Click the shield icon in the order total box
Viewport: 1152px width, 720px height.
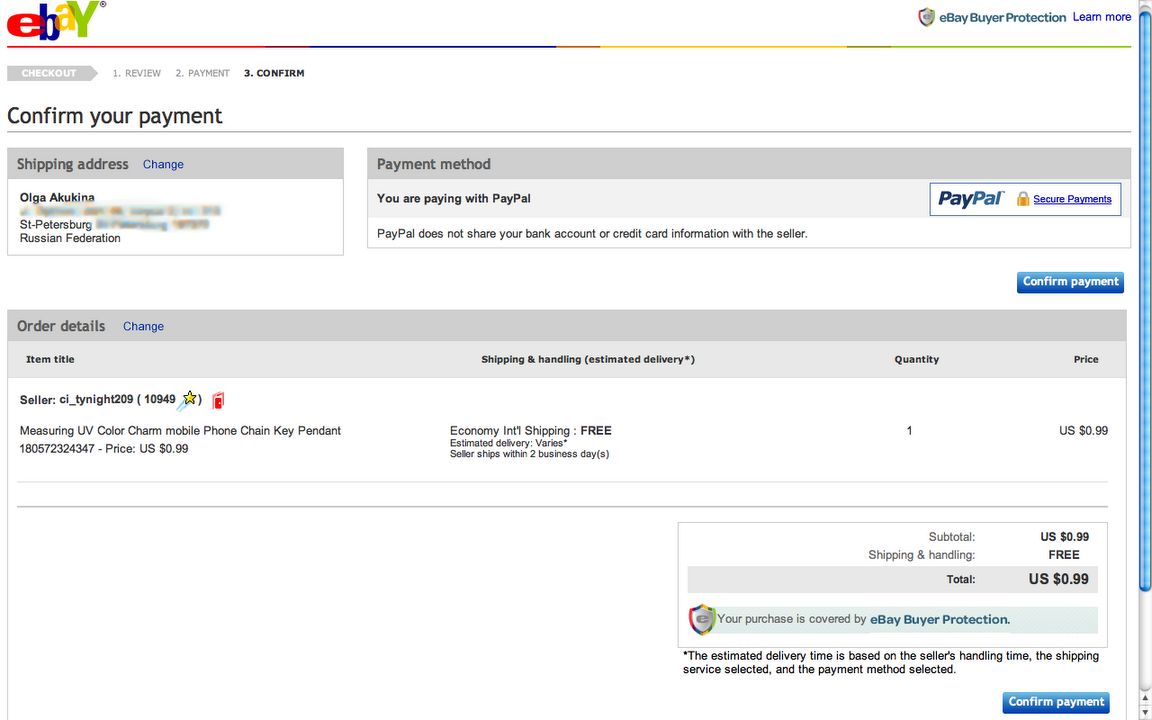[x=702, y=619]
